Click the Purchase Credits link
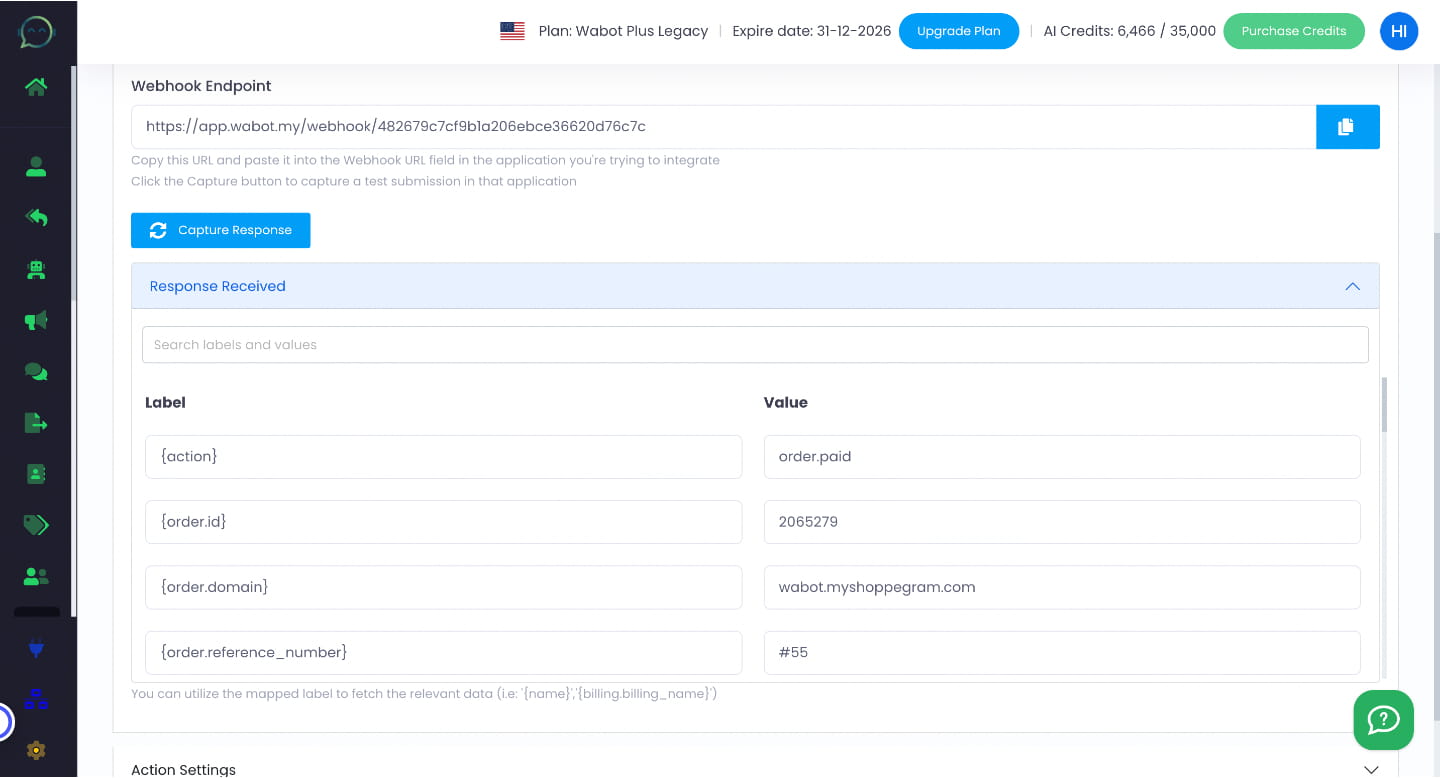The width and height of the screenshot is (1440, 778). pyautogui.click(x=1294, y=31)
